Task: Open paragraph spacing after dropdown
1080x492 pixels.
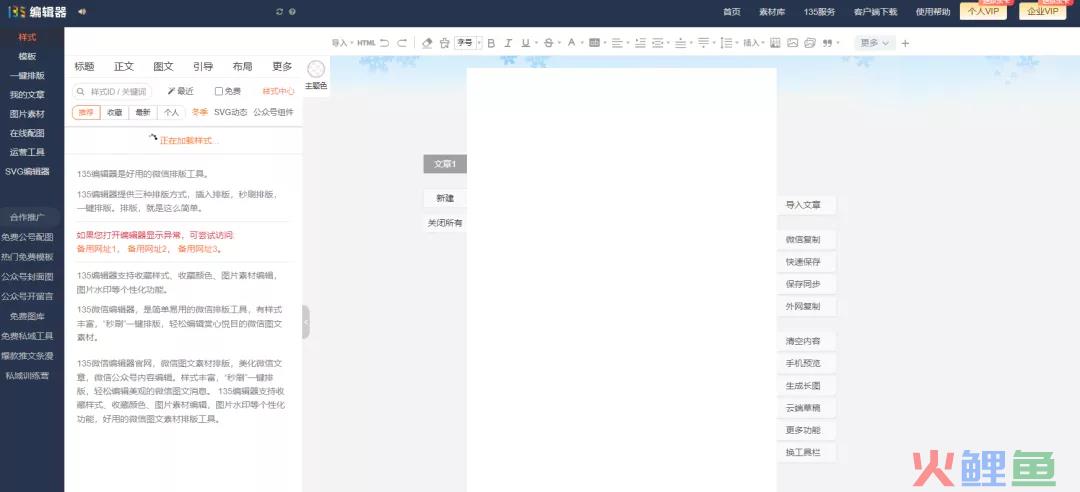Action: point(705,43)
